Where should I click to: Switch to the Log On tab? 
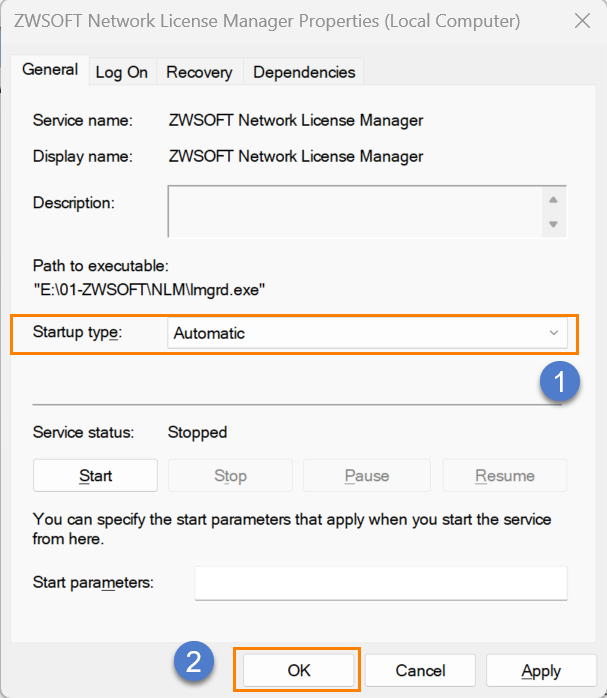point(121,72)
